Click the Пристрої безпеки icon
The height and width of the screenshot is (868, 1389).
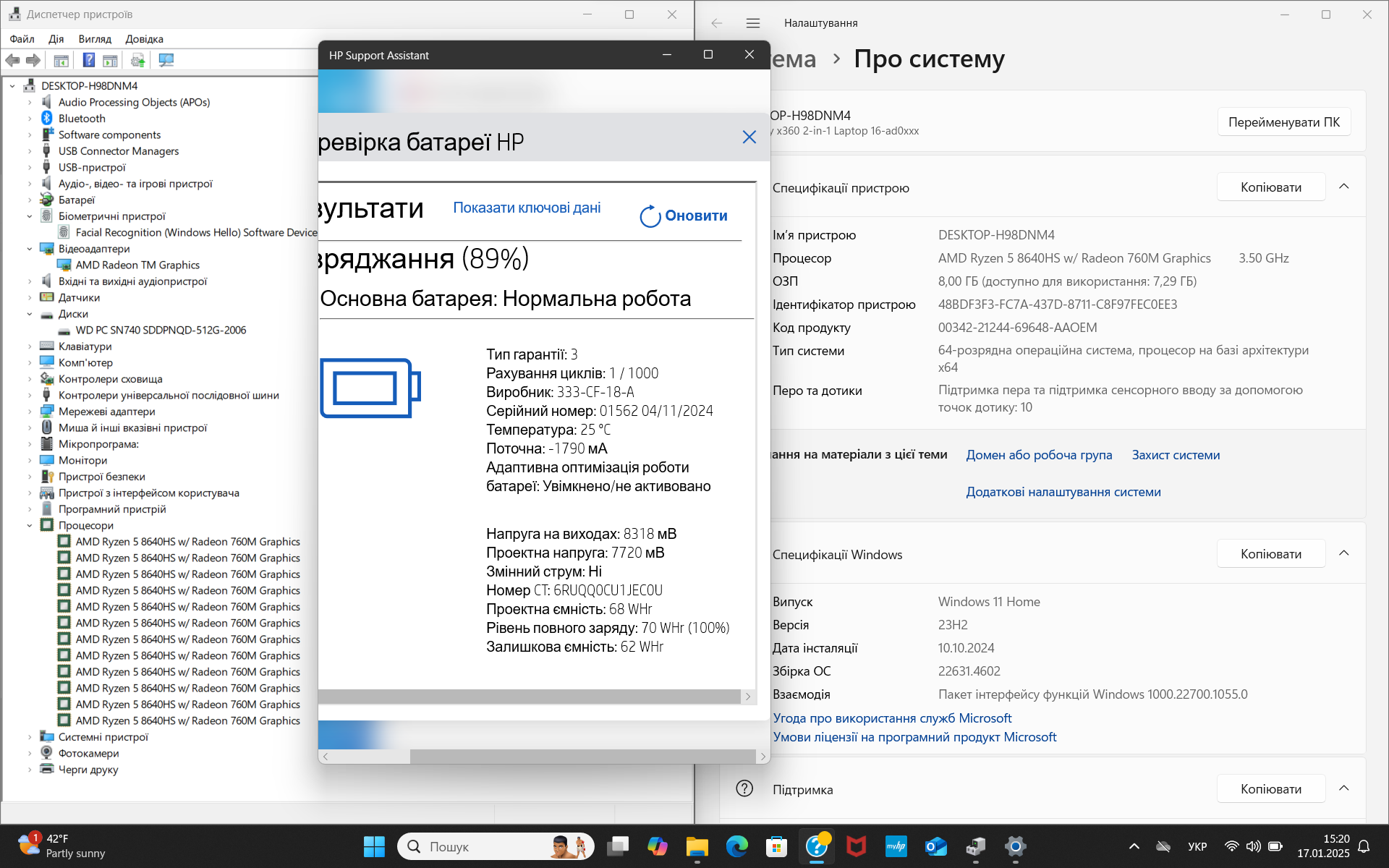[47, 477]
